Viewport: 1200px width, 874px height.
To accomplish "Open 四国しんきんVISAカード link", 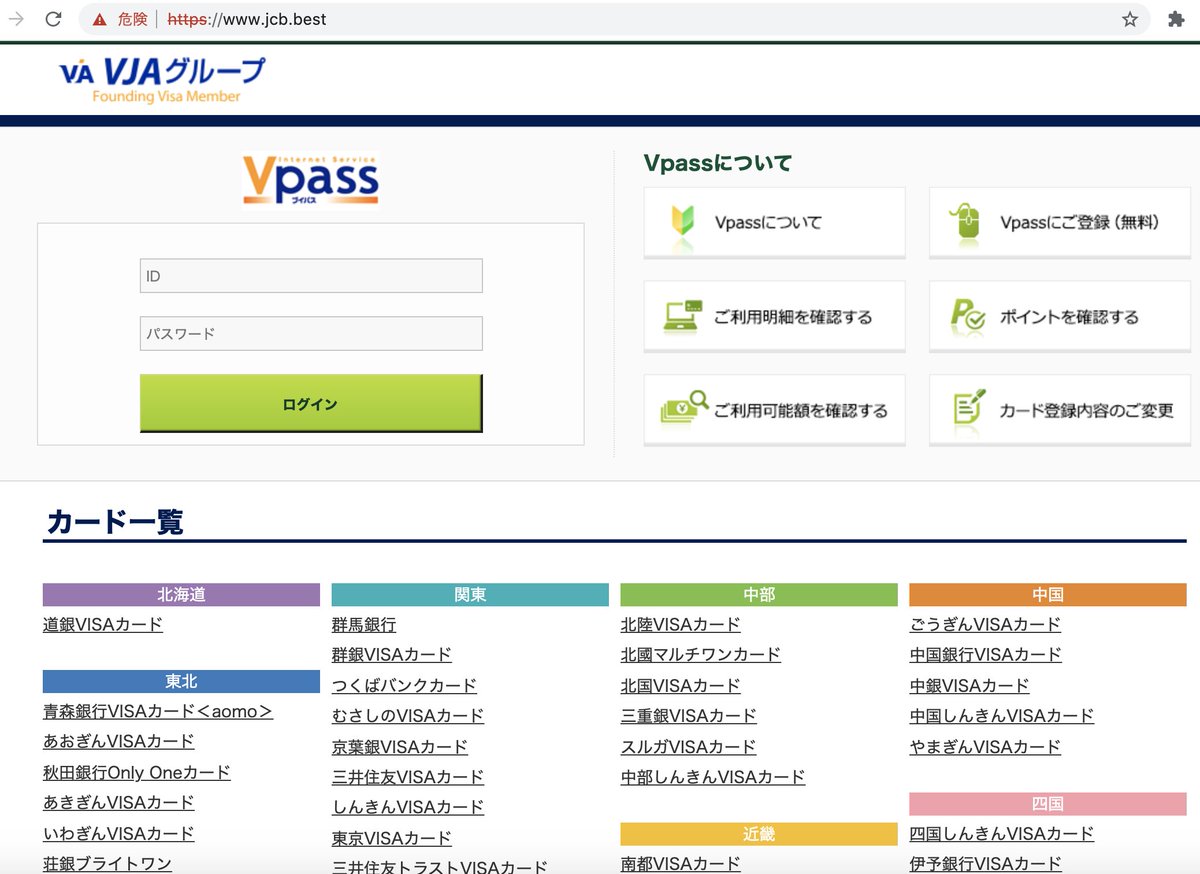I will (x=1002, y=833).
